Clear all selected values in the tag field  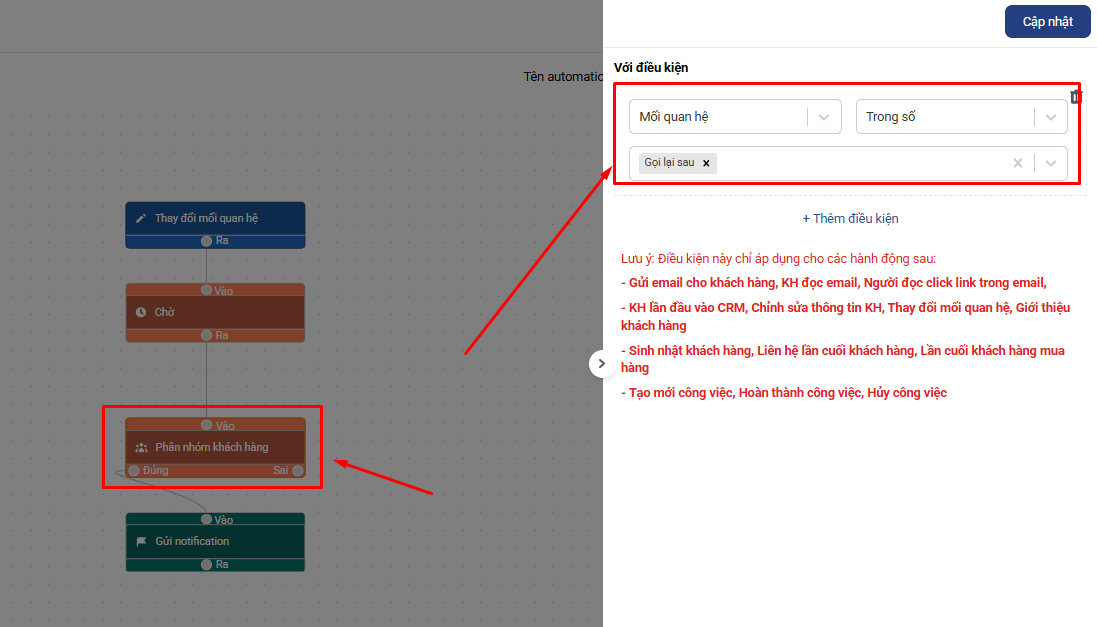pyautogui.click(x=1017, y=163)
